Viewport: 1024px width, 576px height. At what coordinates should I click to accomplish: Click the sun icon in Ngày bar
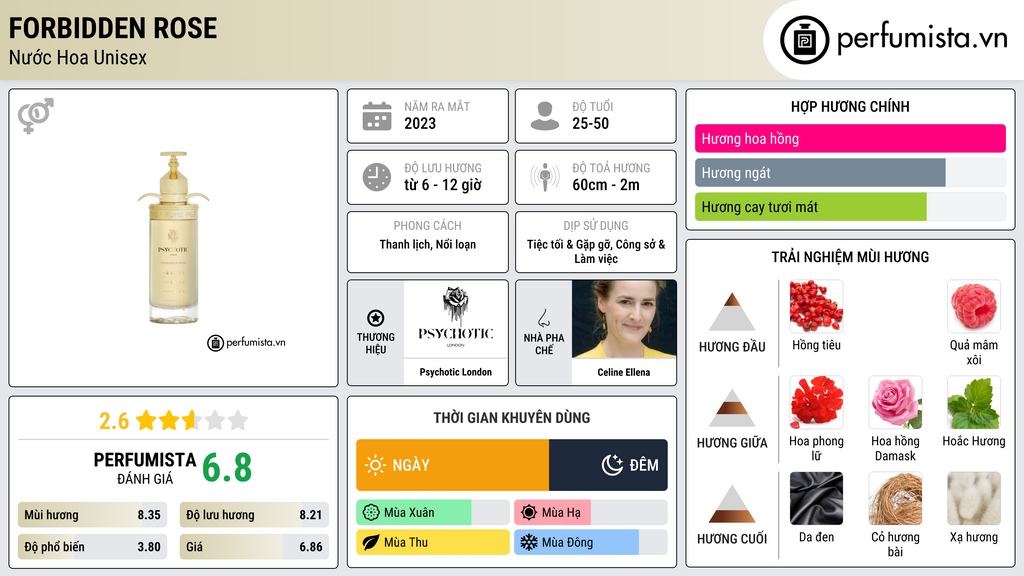(x=376, y=465)
